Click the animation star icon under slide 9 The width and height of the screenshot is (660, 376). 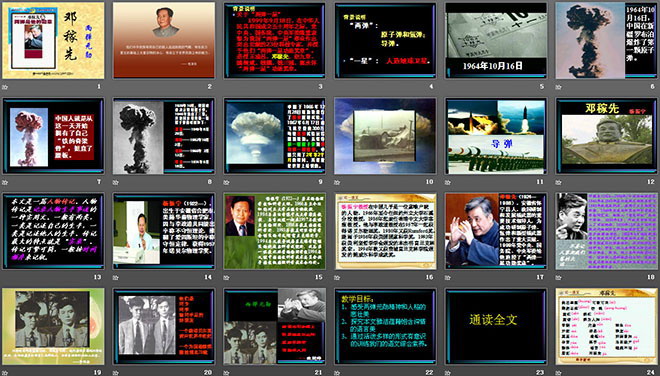tap(226, 182)
